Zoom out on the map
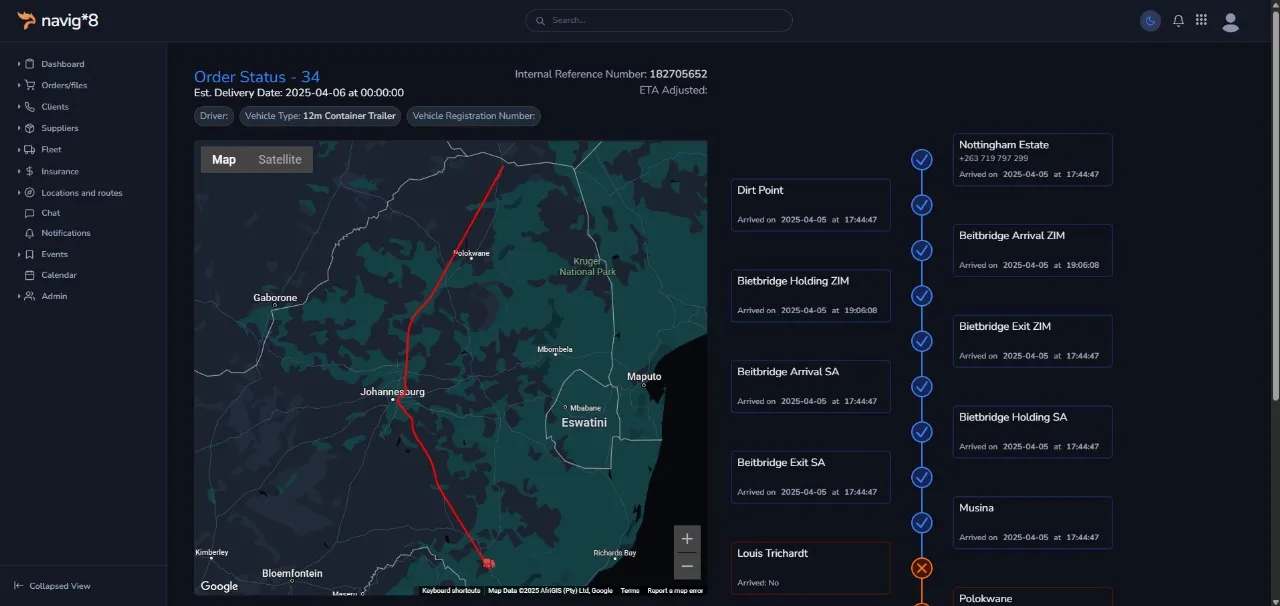Screen dimensions: 1280x606 click(687, 566)
